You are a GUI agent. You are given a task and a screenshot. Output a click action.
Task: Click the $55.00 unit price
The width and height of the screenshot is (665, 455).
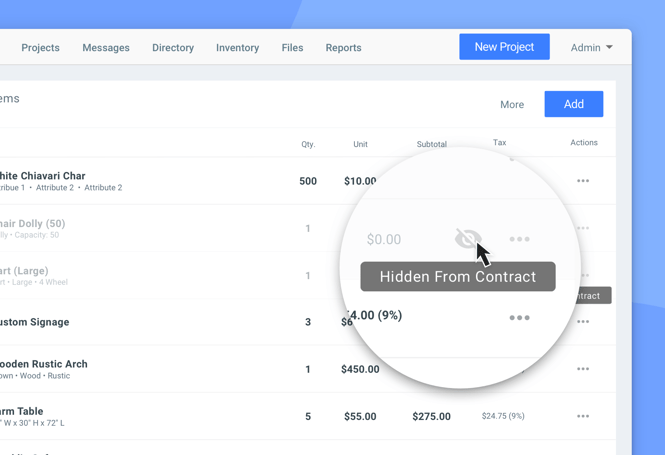tap(360, 416)
